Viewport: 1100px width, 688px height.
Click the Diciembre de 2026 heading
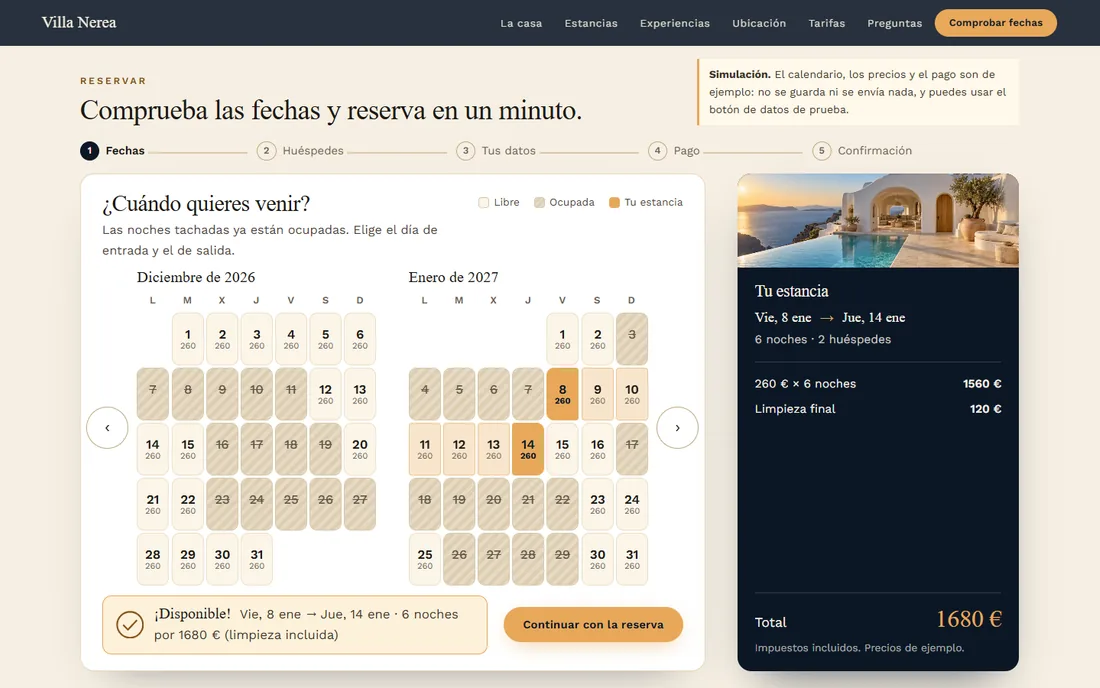coord(196,277)
